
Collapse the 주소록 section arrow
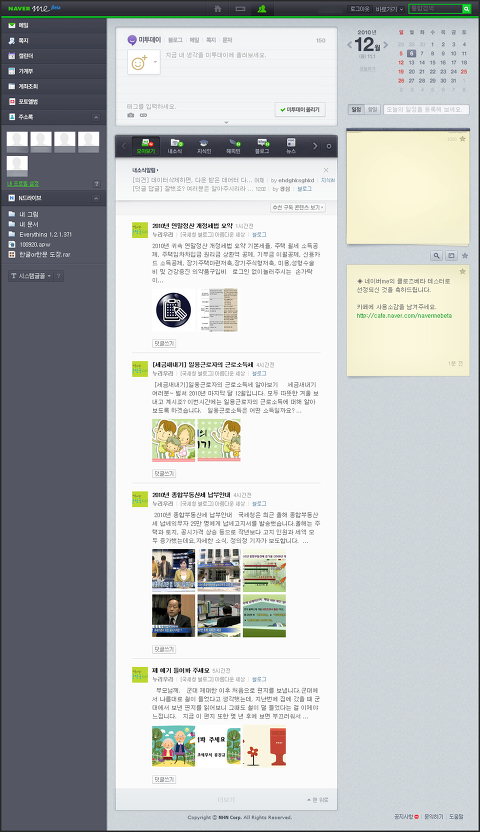point(96,117)
